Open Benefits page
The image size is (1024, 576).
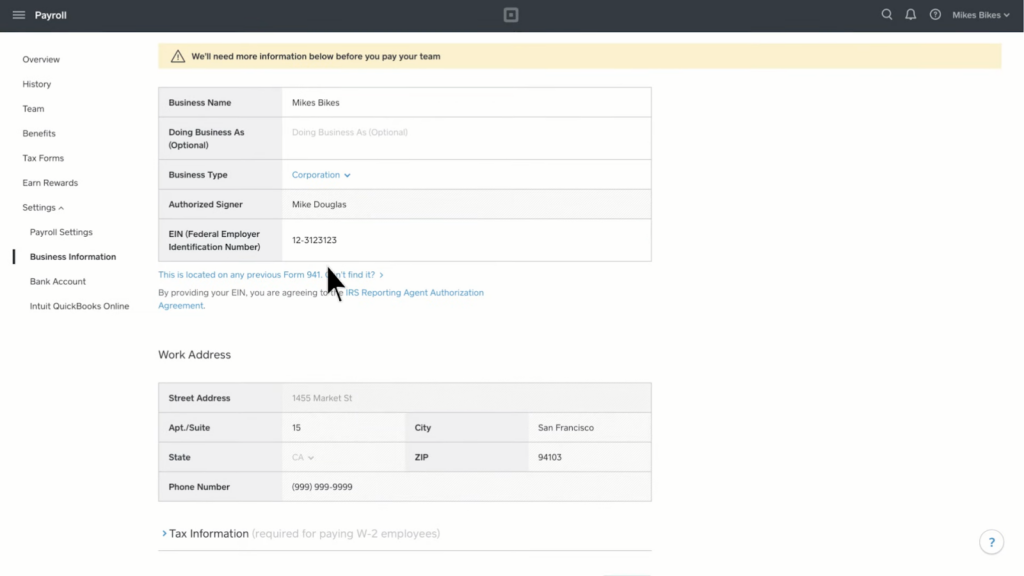(39, 133)
